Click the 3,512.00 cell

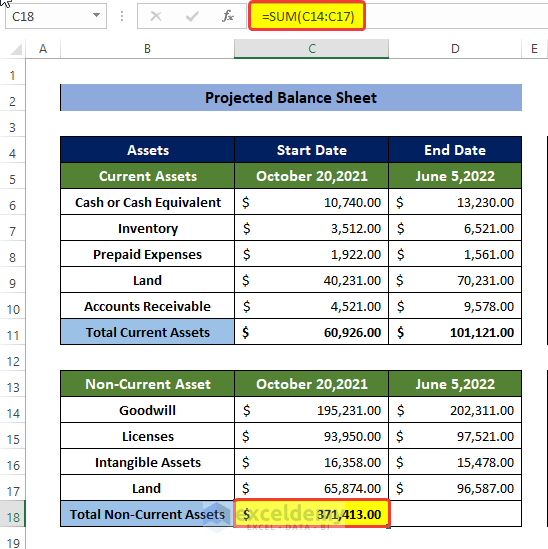click(311, 228)
